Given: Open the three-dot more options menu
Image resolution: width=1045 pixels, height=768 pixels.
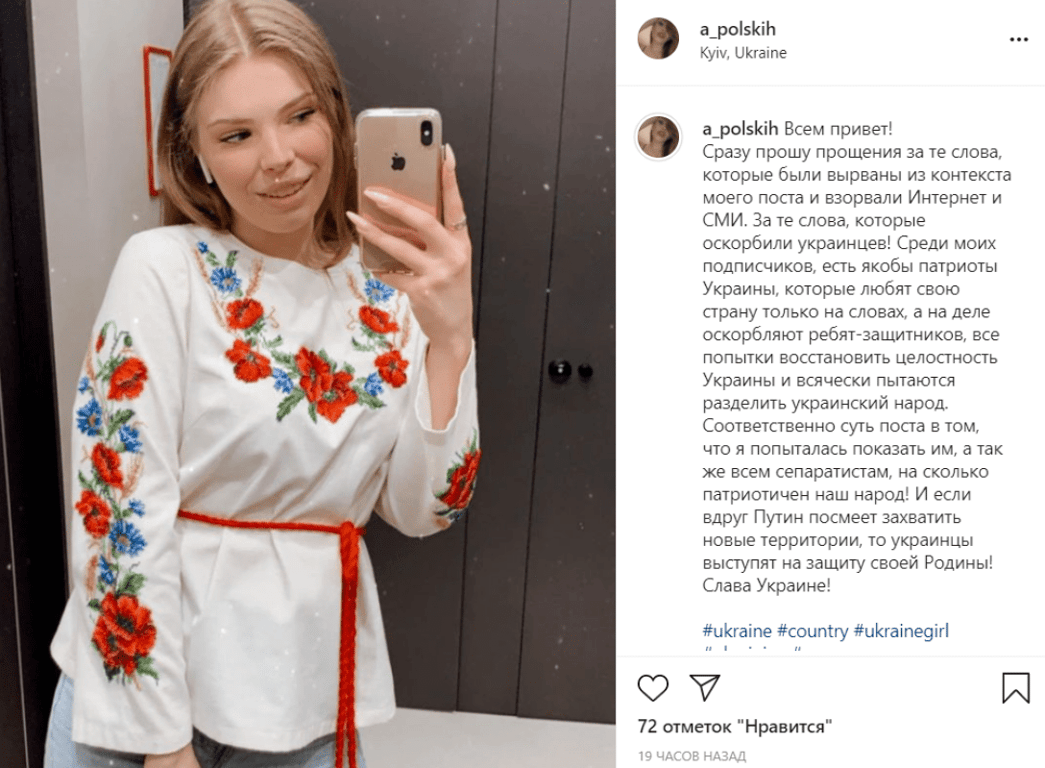Looking at the screenshot, I should (x=1018, y=40).
